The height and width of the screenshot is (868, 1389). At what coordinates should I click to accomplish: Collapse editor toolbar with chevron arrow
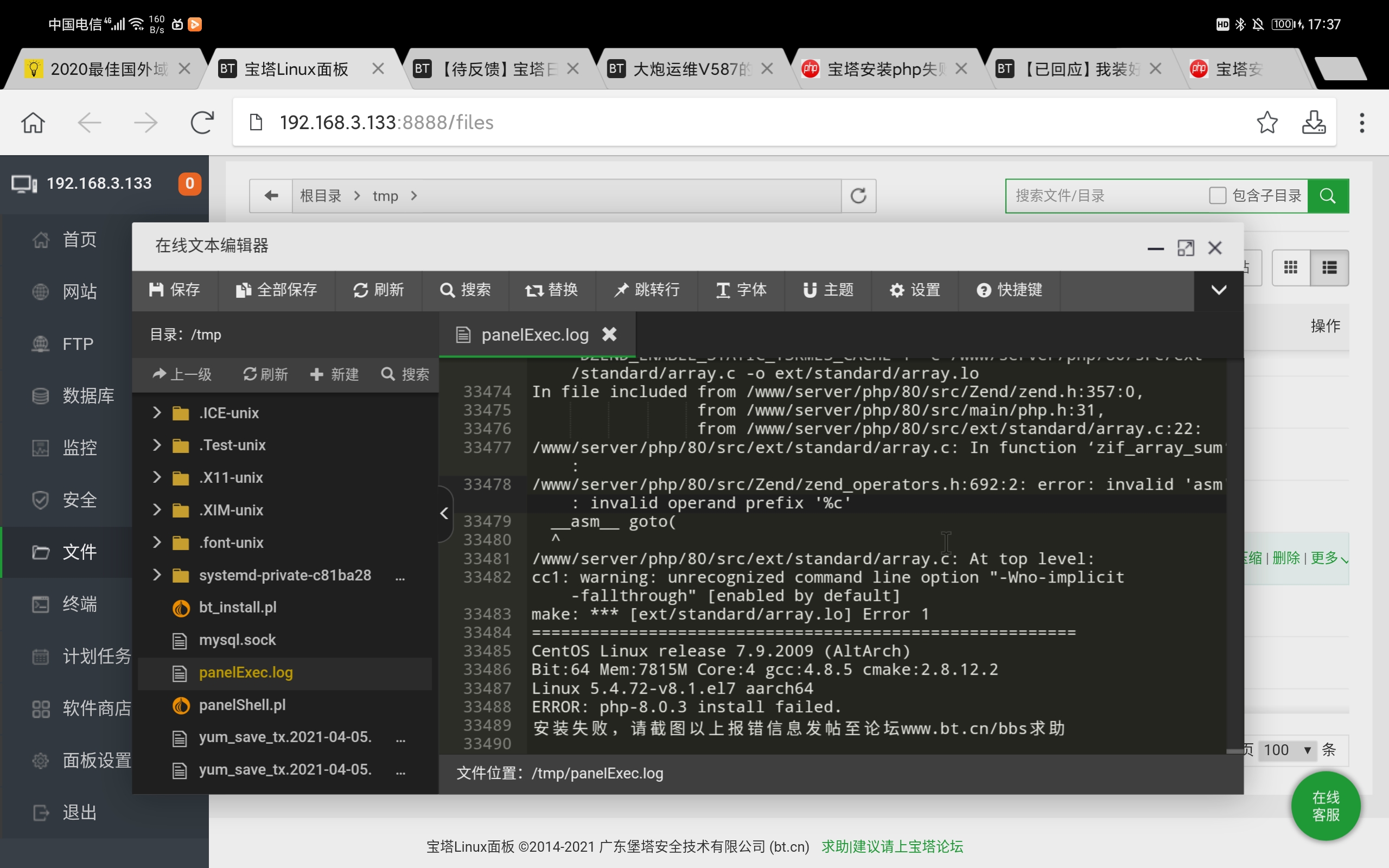pyautogui.click(x=1219, y=290)
